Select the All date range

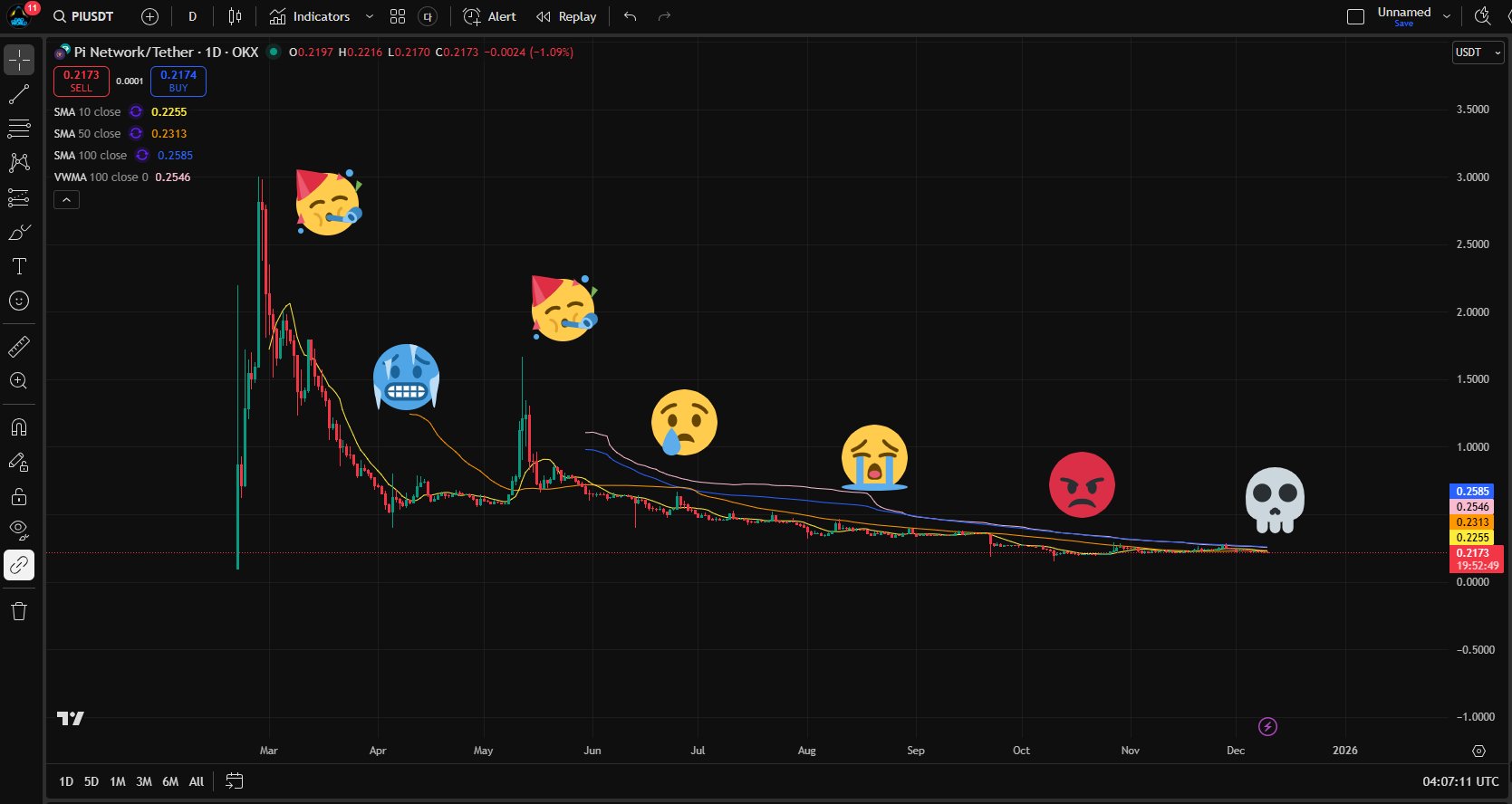tap(197, 781)
